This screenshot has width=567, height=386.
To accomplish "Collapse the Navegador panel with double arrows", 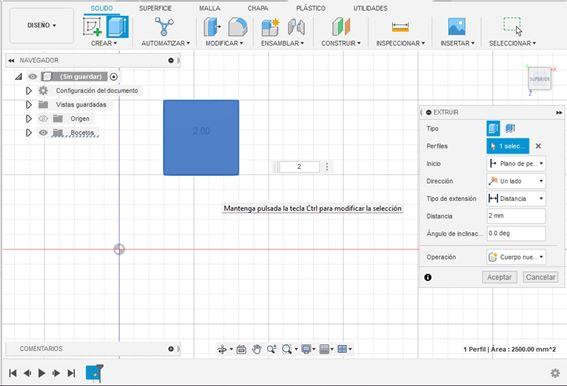I will (x=12, y=60).
